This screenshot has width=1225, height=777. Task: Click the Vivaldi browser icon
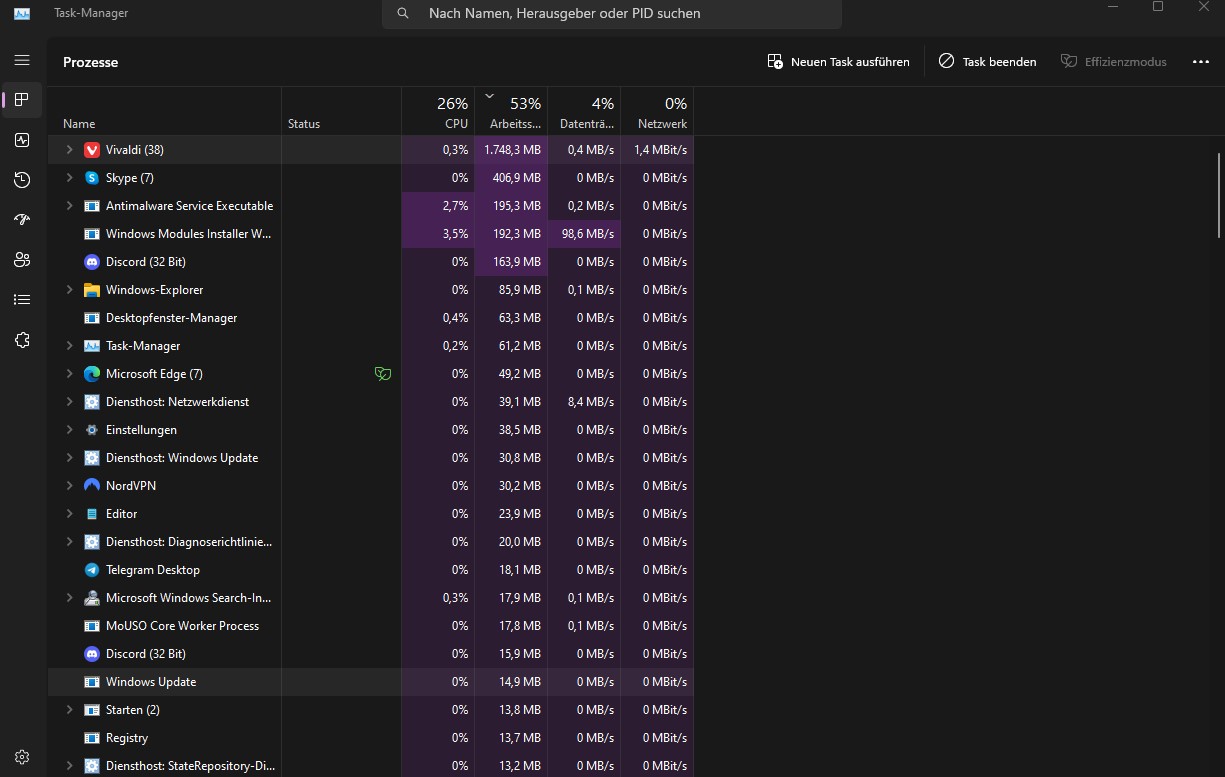coord(92,150)
